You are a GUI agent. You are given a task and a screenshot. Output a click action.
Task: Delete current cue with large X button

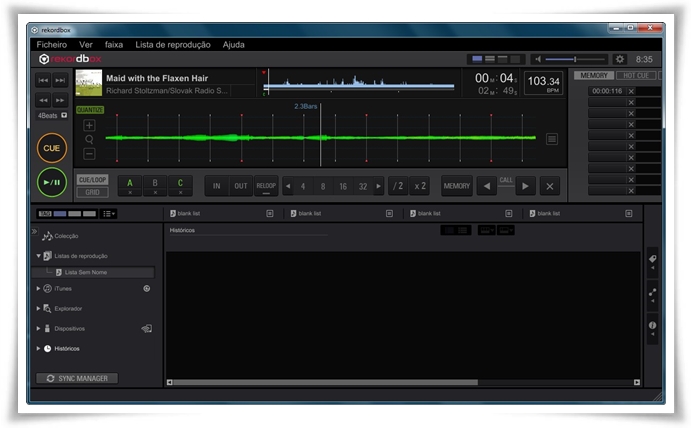point(550,186)
